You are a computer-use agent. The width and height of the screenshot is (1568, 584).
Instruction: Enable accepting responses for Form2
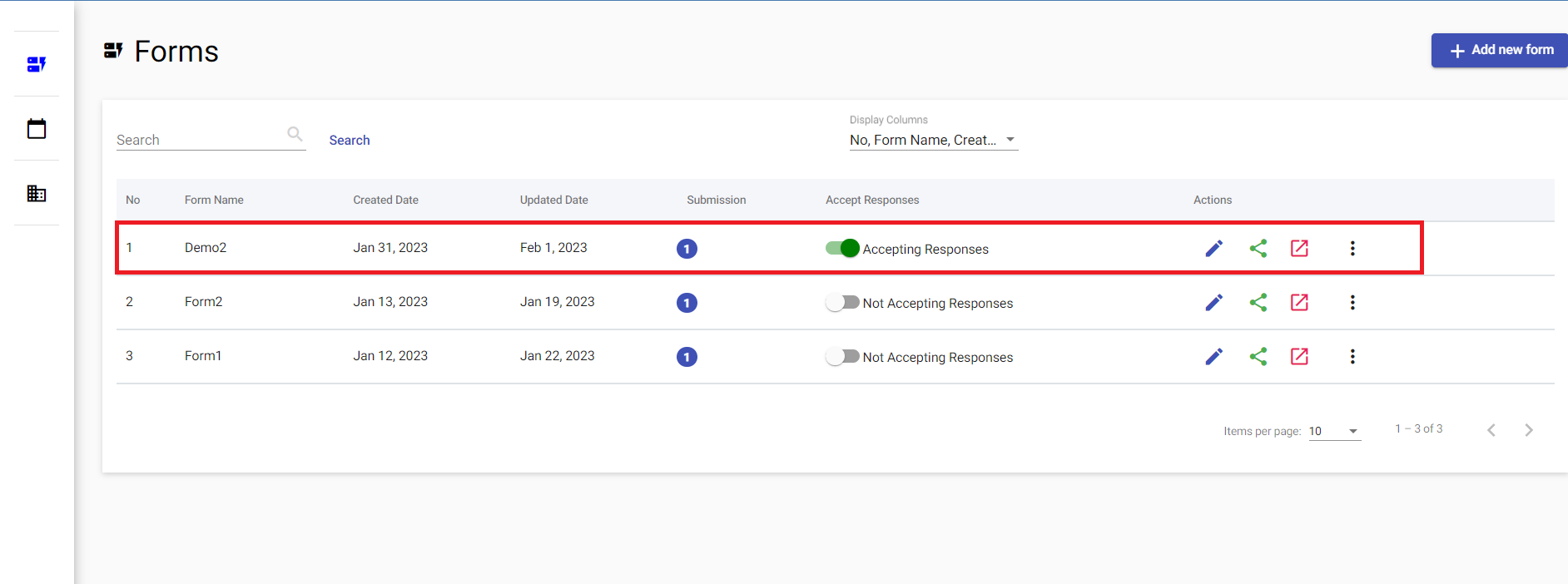(842, 302)
